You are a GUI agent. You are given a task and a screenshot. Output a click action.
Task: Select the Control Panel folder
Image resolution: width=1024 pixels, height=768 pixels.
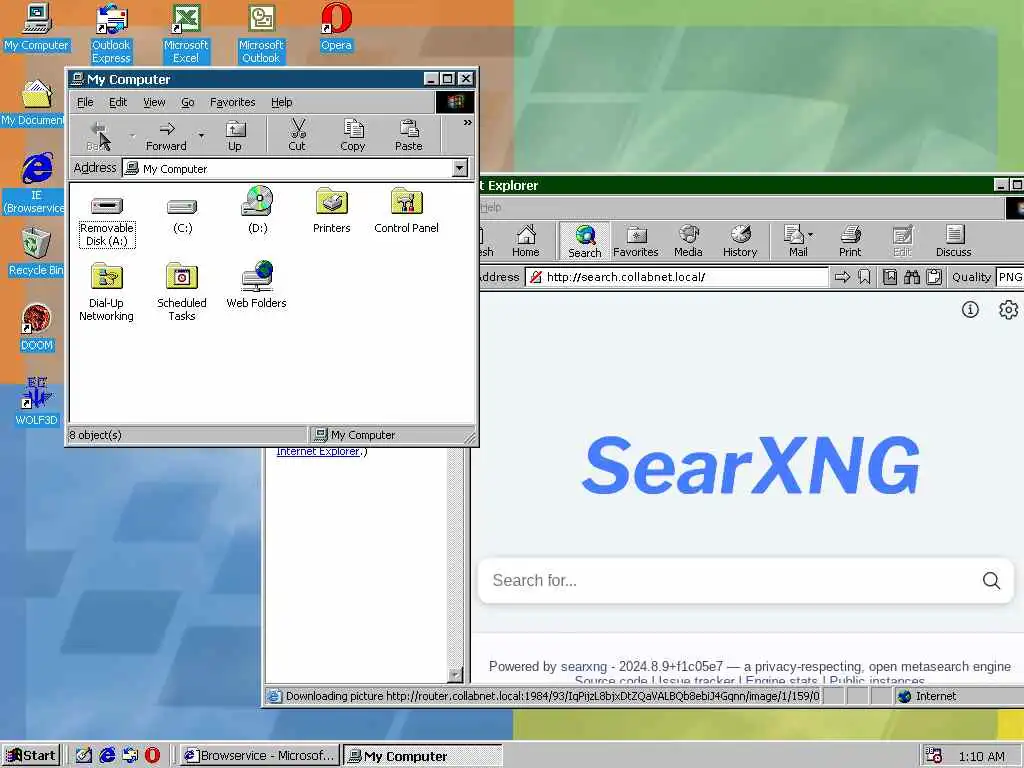[406, 210]
